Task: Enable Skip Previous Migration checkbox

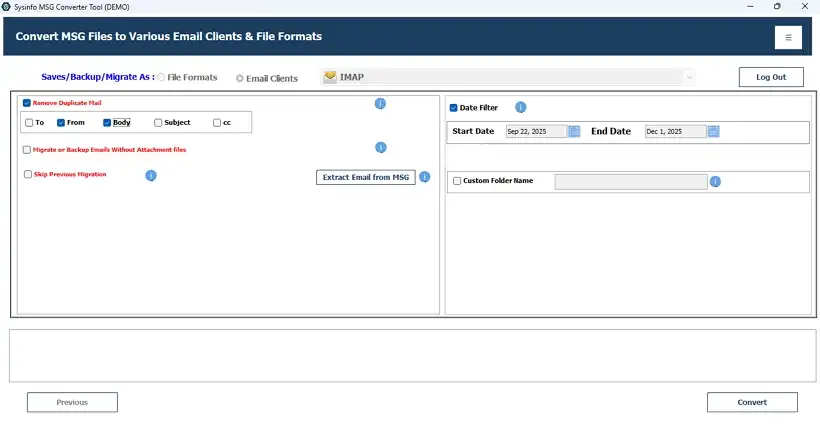Action: click(x=28, y=174)
